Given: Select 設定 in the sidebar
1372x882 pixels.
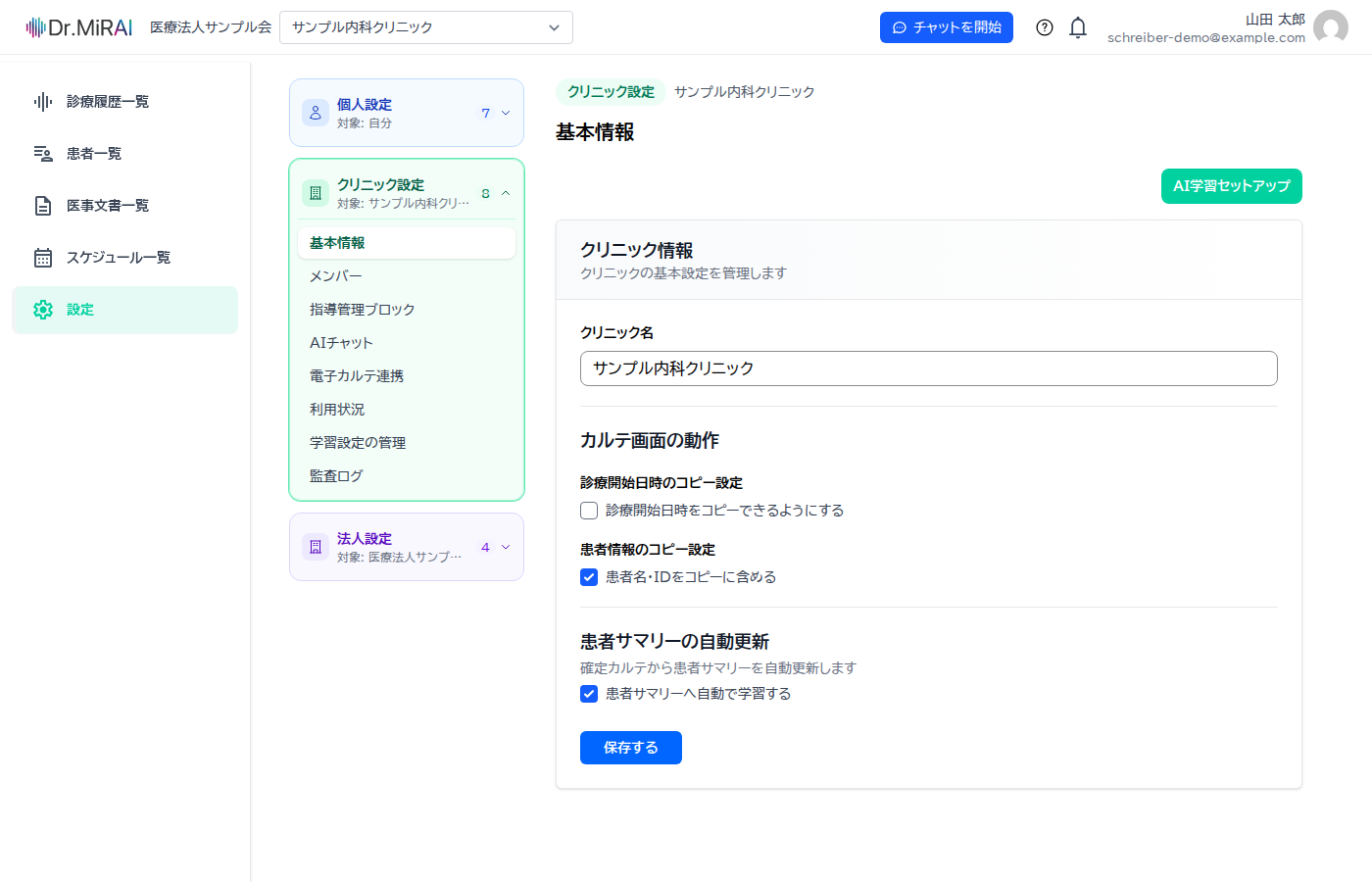Looking at the screenshot, I should point(125,310).
